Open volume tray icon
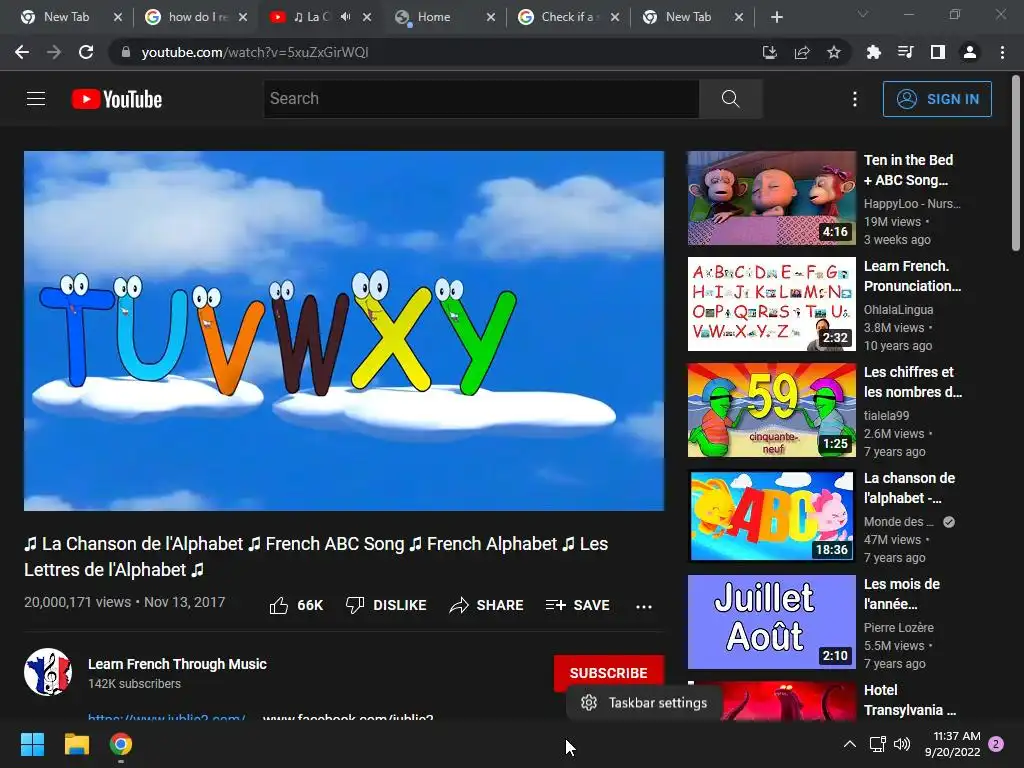Screen dimensions: 1024x768 coord(902,744)
